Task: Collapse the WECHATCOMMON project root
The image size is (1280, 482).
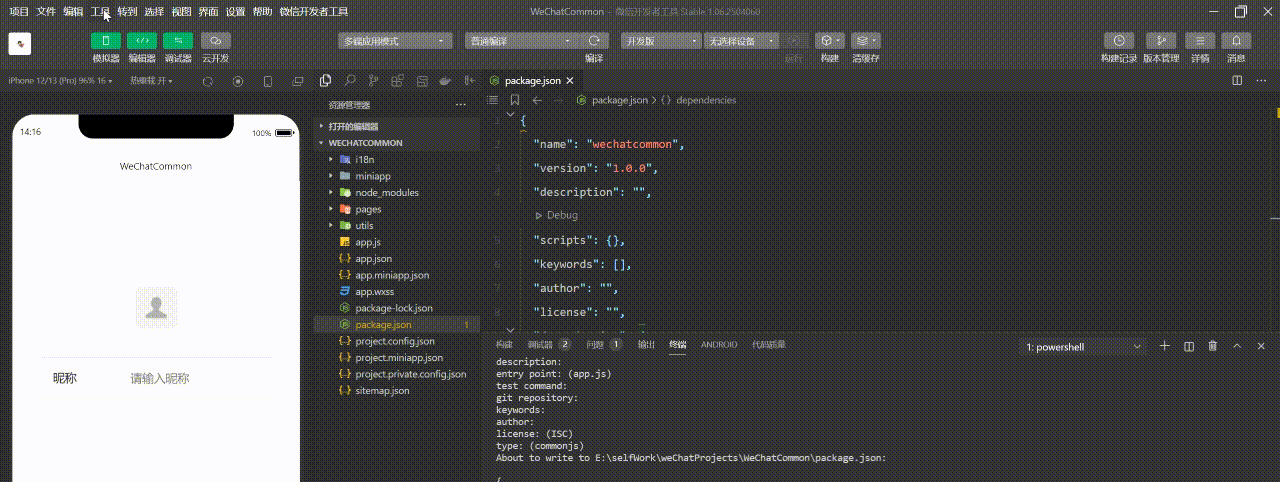Action: tap(397, 143)
